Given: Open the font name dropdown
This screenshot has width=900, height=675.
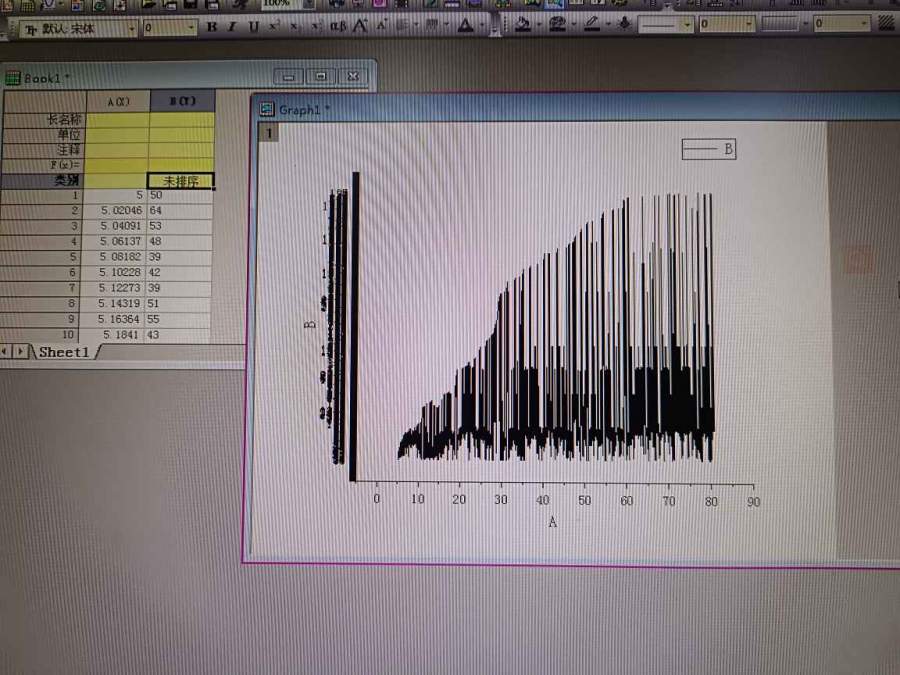Looking at the screenshot, I should pos(131,28).
